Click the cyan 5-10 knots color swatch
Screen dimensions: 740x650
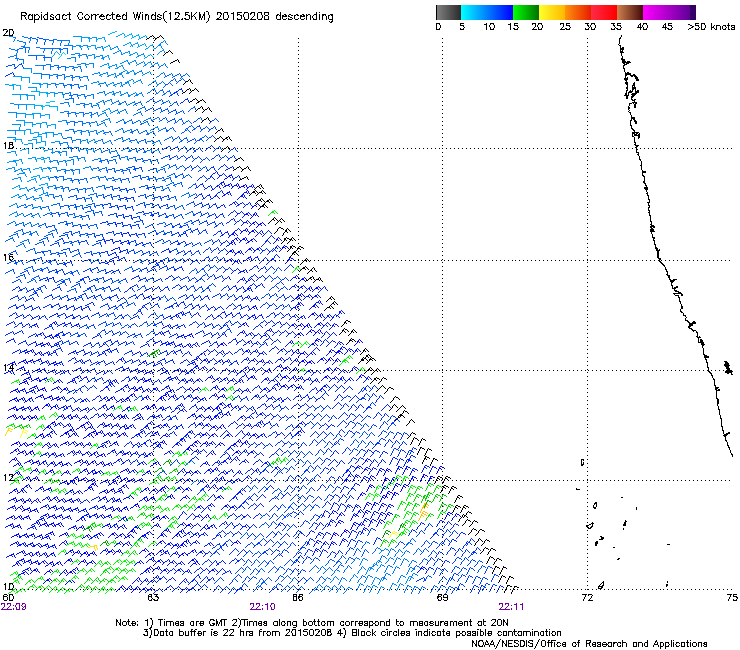474,12
